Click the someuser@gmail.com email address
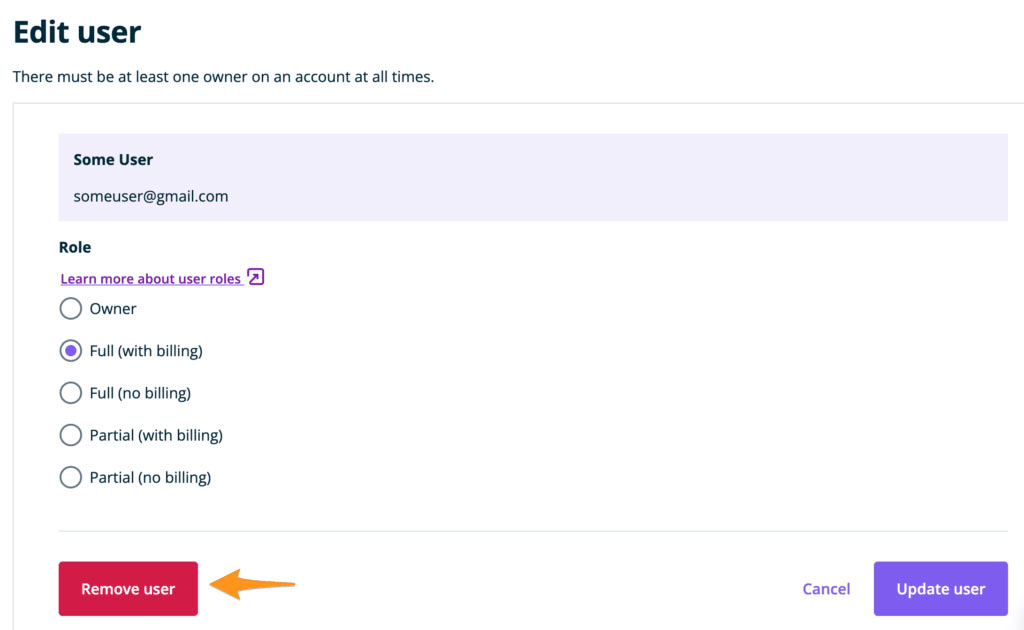This screenshot has width=1024, height=630. pyautogui.click(x=151, y=197)
